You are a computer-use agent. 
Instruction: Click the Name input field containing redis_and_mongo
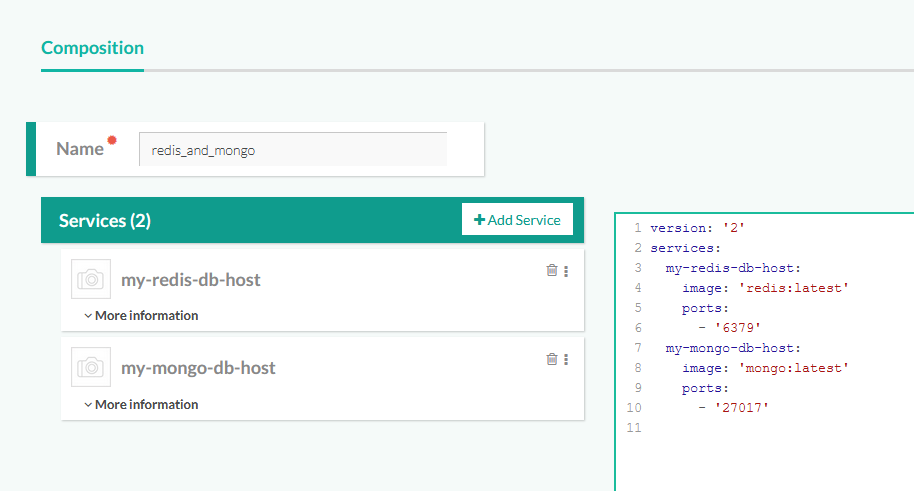tap(292, 150)
